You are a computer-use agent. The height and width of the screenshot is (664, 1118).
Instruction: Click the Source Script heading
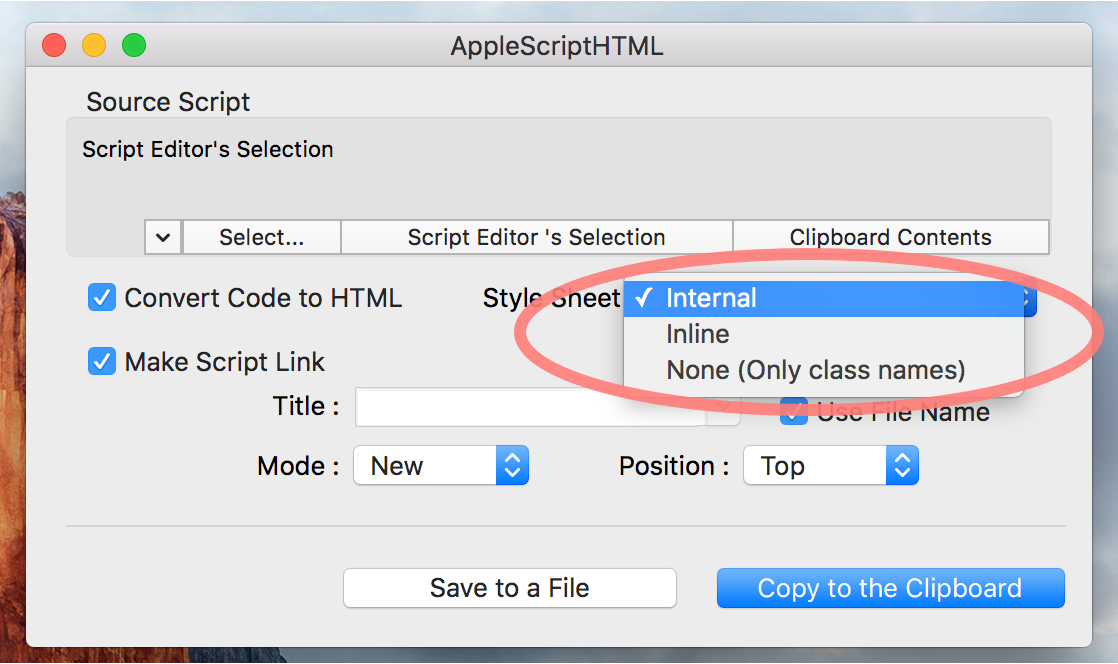pos(168,101)
